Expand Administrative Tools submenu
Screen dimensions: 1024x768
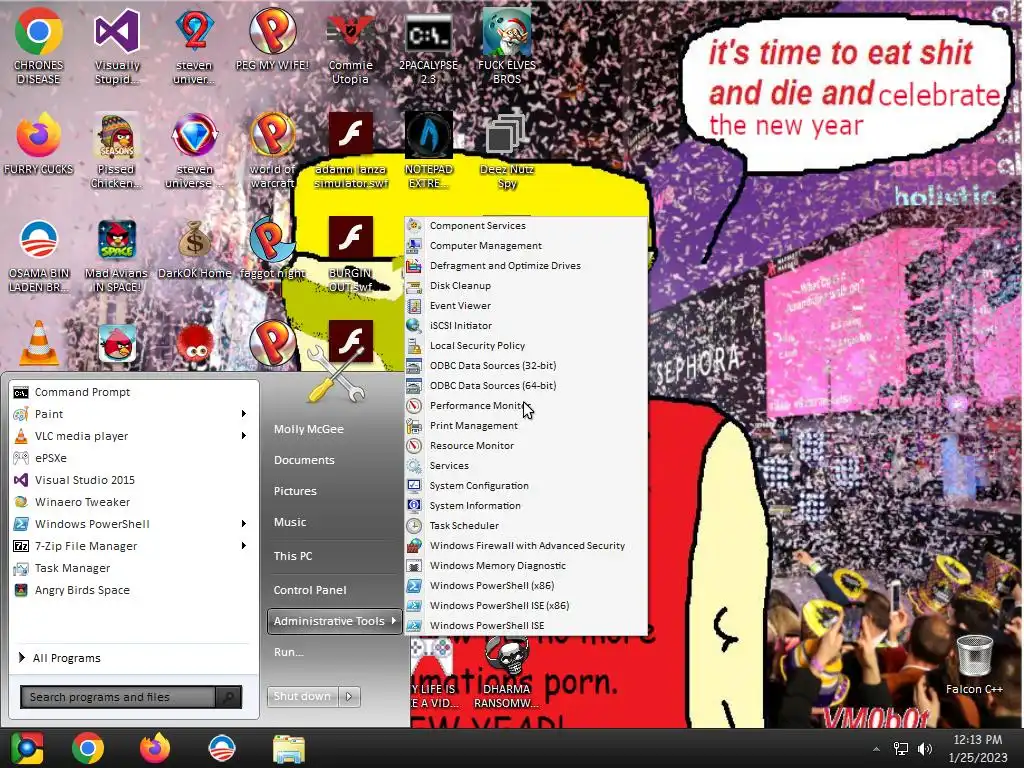(x=334, y=621)
